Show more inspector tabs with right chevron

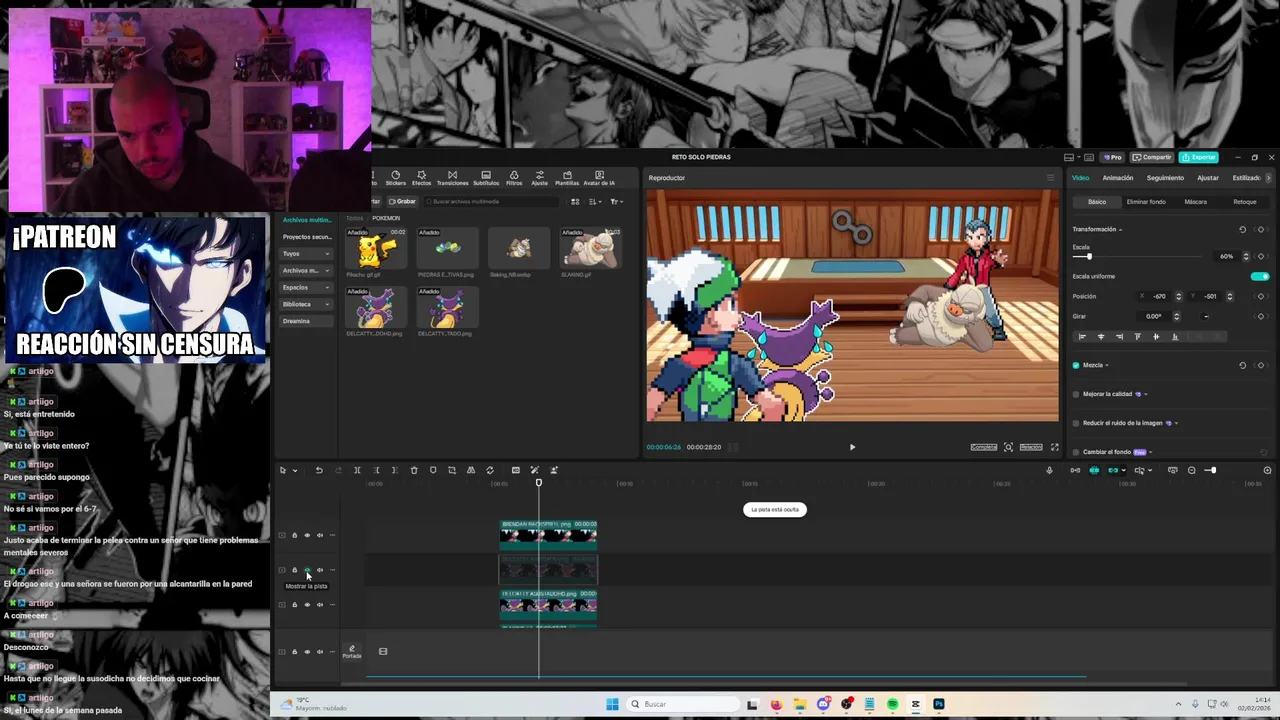(x=1269, y=178)
